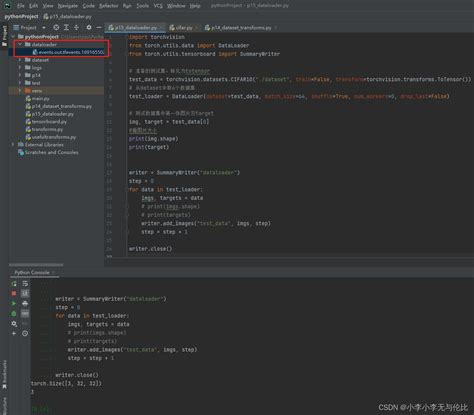The image size is (474, 415).
Task: Toggle scroll to end in console
Action: 25,294
